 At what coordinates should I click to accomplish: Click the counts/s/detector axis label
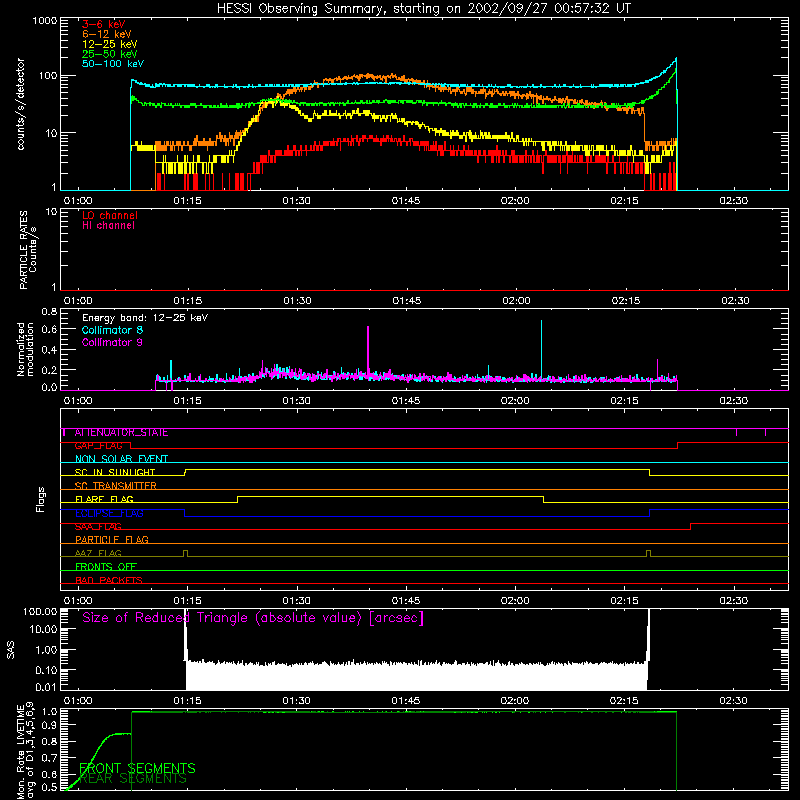pyautogui.click(x=20, y=104)
